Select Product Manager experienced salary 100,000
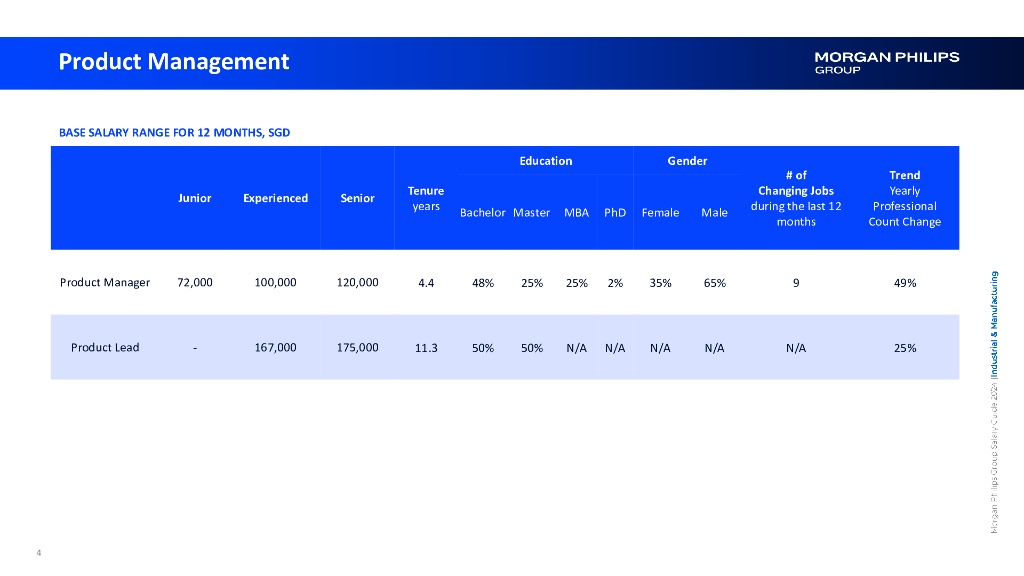Viewport: 1024px width, 576px height. click(276, 282)
